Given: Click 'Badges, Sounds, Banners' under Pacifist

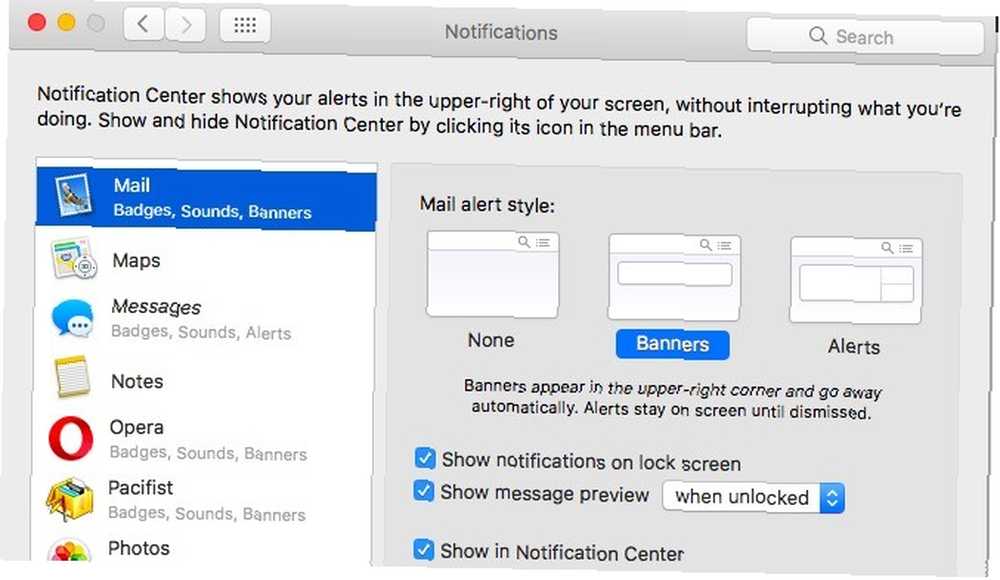Looking at the screenshot, I should pyautogui.click(x=207, y=514).
